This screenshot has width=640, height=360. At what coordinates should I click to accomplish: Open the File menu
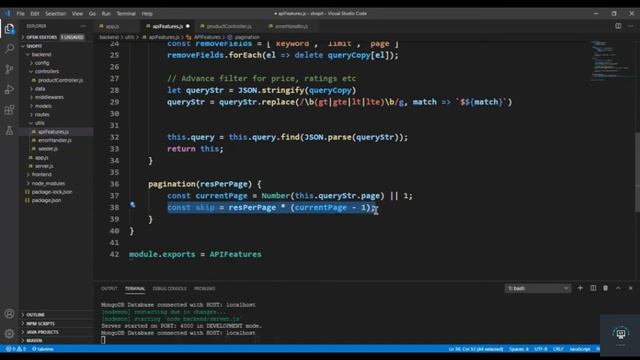point(20,13)
